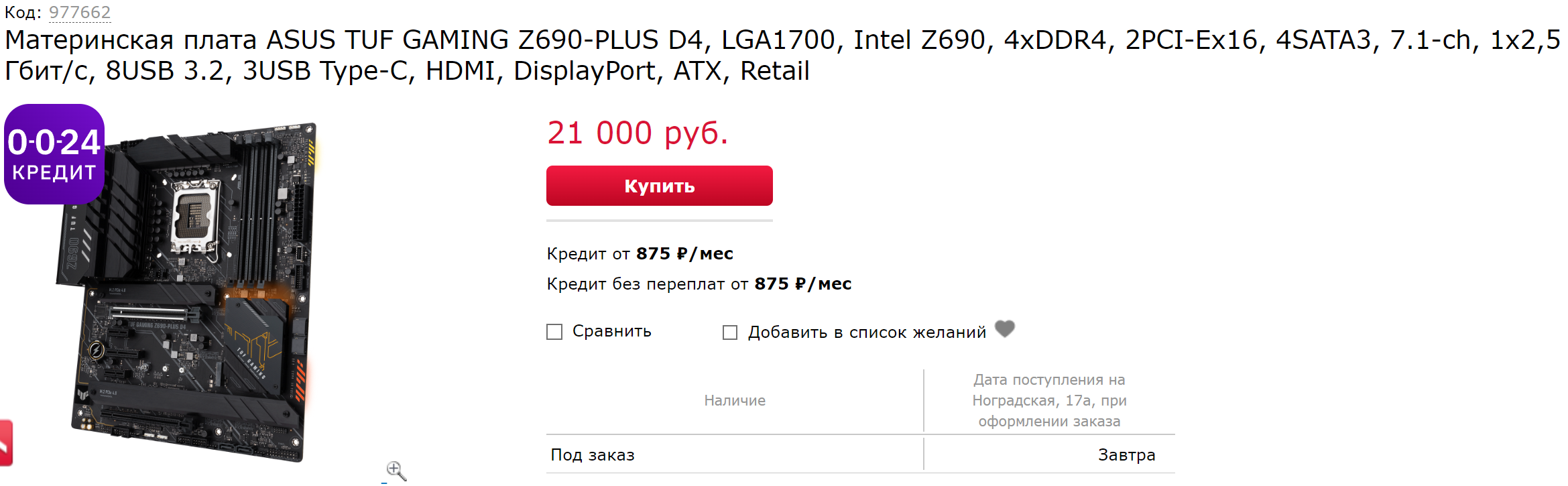Open the Кредит без переплат offer
Screen dimensions: 1568x486
point(699,284)
